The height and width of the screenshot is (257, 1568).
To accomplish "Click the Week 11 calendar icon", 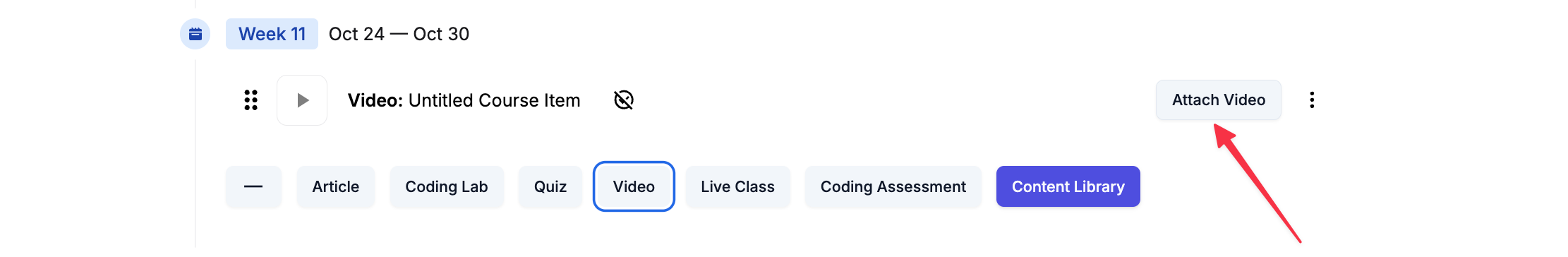I will 195,34.
